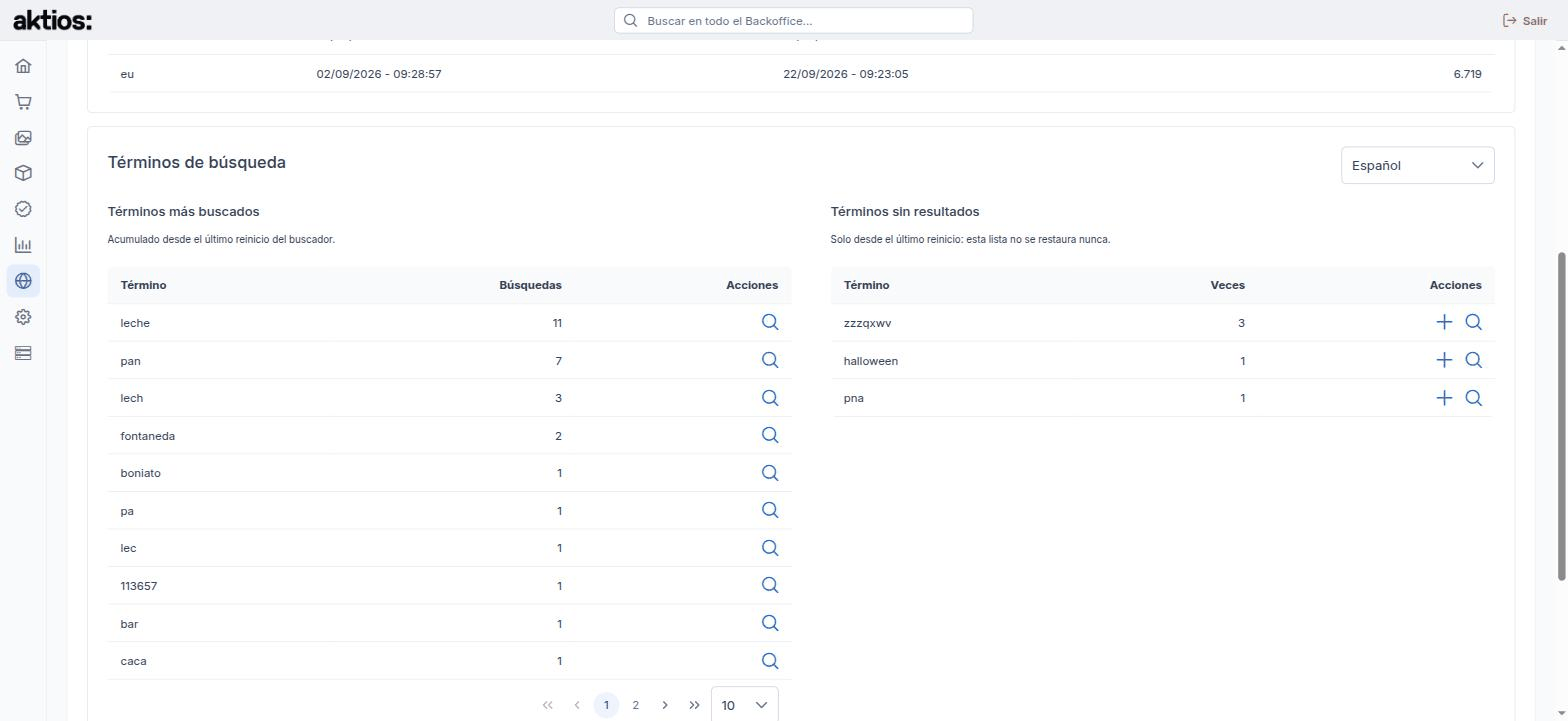Image resolution: width=1568 pixels, height=721 pixels.
Task: Click the magnifier icon in 'lech' row
Action: [770, 398]
